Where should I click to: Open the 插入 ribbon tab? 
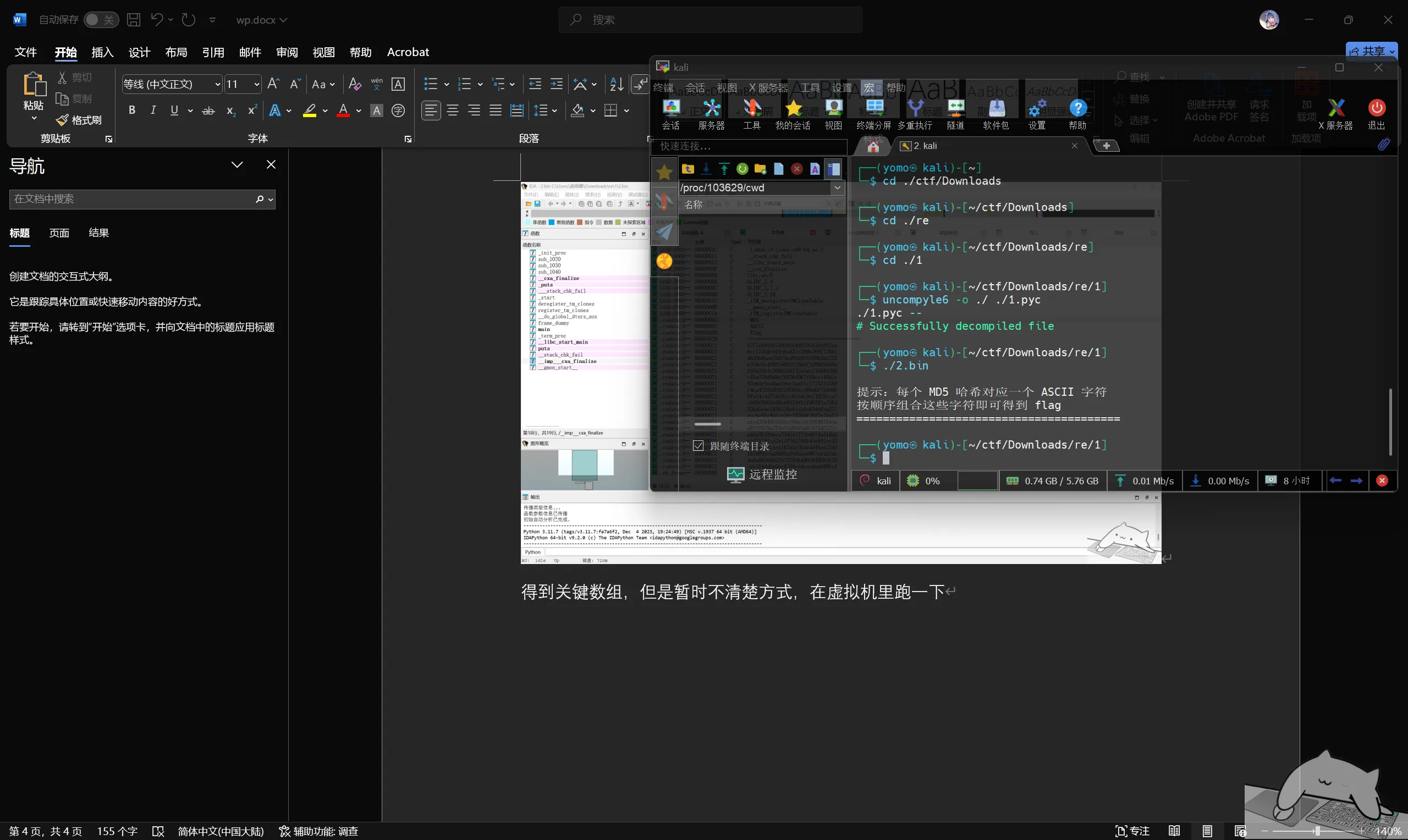[102, 52]
